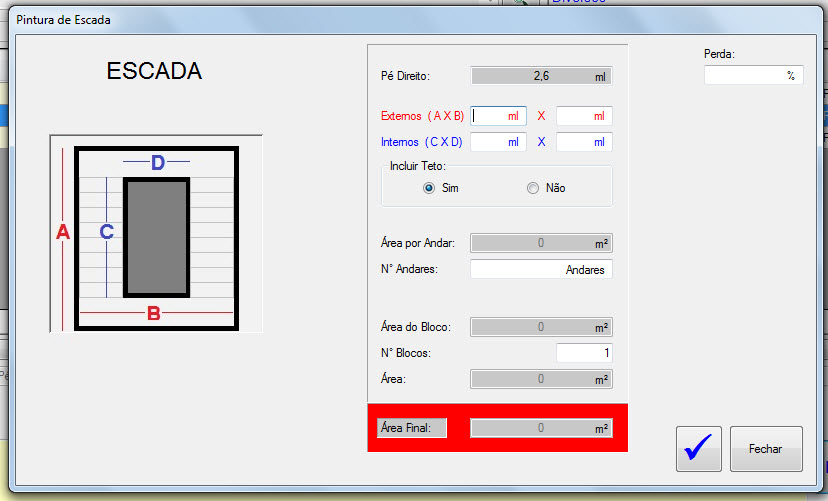The width and height of the screenshot is (828, 501).
Task: Click the 'Área do Bloco:' label
Action: [416, 327]
